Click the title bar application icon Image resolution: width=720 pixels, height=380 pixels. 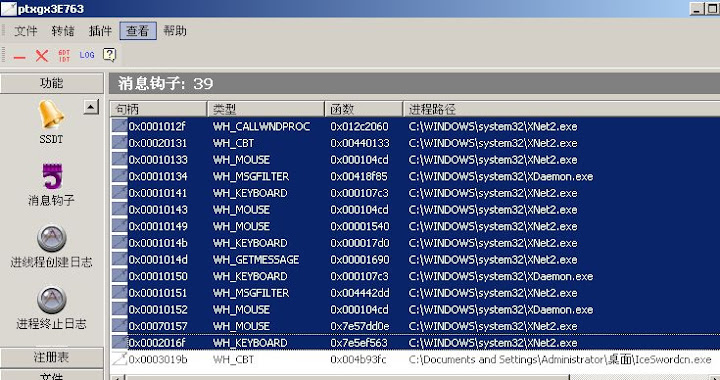(9, 8)
